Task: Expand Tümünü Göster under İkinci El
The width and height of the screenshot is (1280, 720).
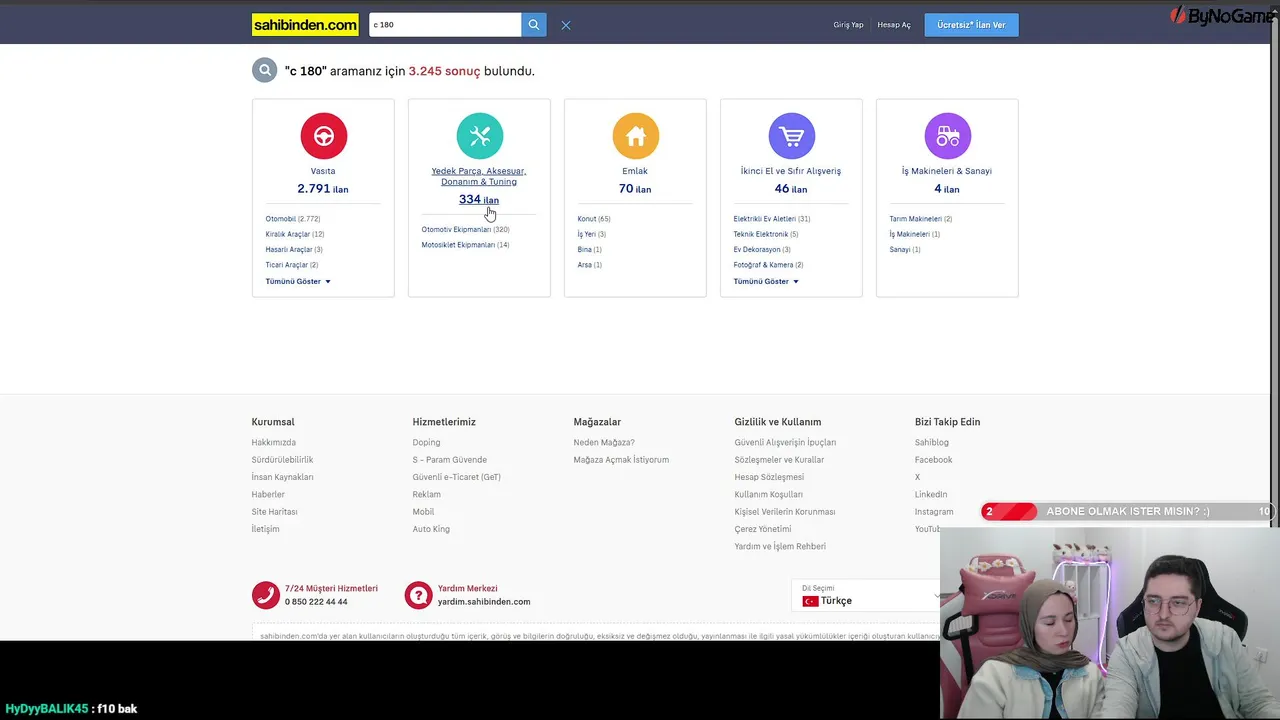Action: click(766, 282)
